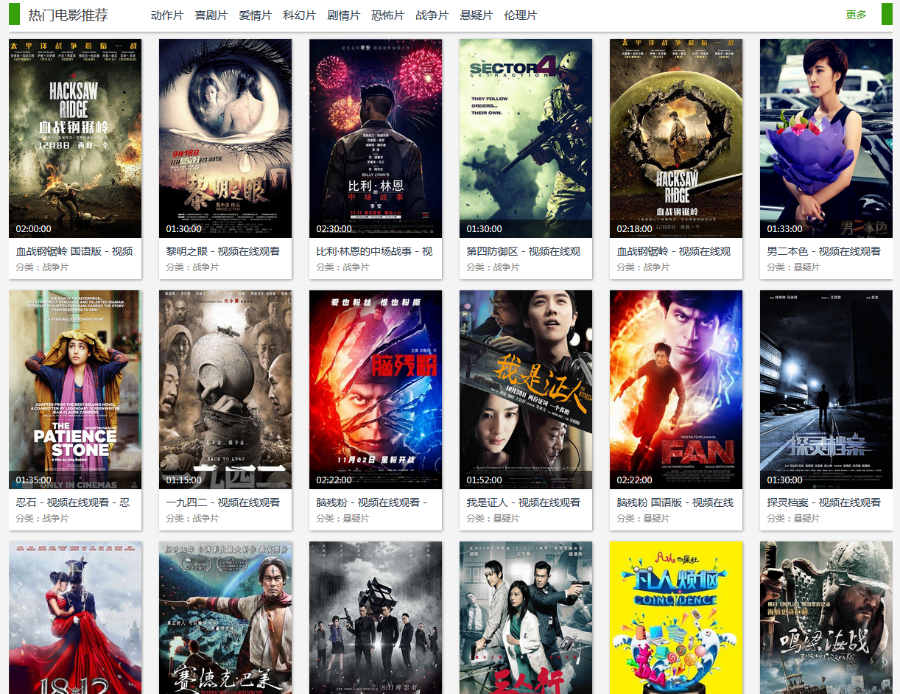Click the 更多 link
Screen dimensions: 900x694
coord(856,15)
